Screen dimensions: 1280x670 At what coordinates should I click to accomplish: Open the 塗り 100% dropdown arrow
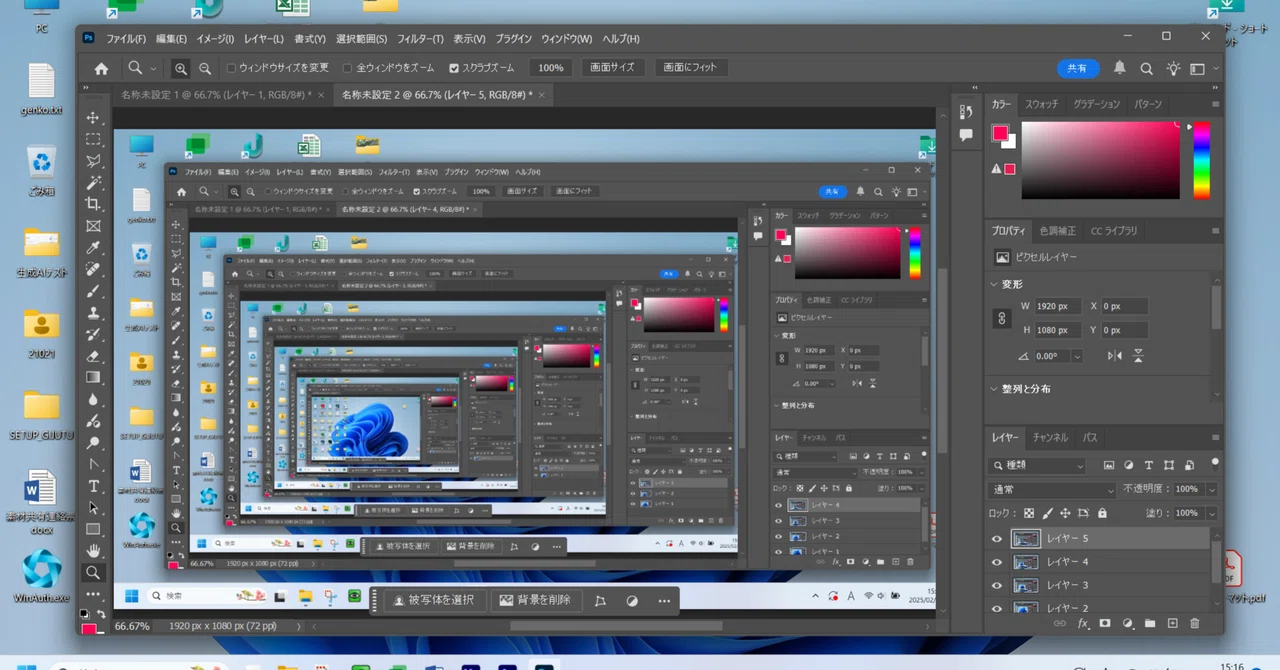click(x=1212, y=513)
